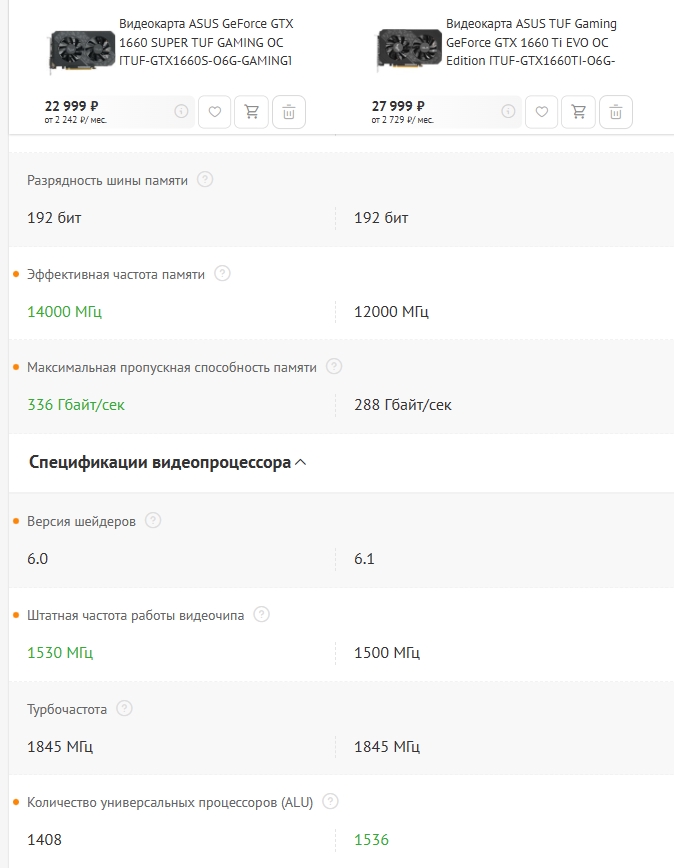Select the 1536 ALU count
The width and height of the screenshot is (674, 868).
point(371,840)
